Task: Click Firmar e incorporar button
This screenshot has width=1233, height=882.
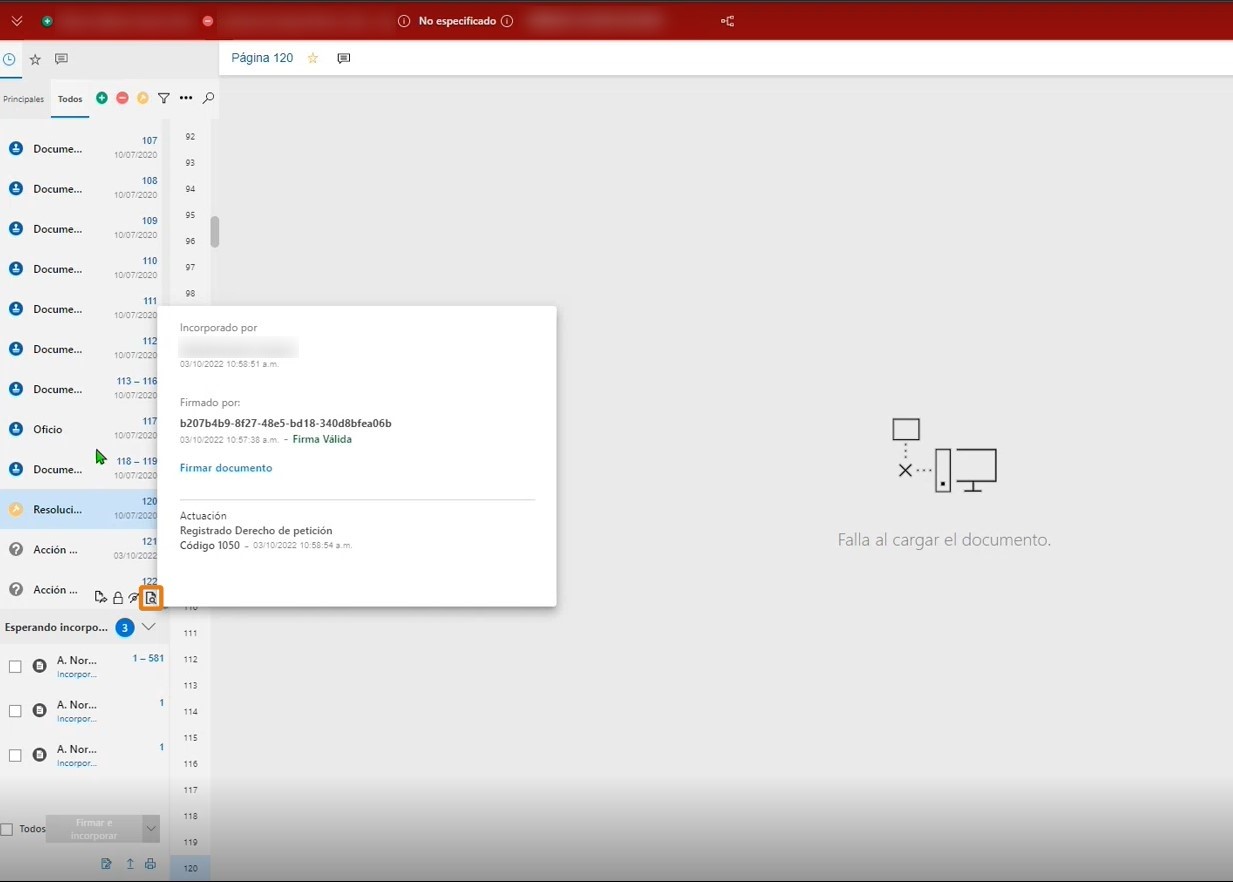Action: point(94,829)
